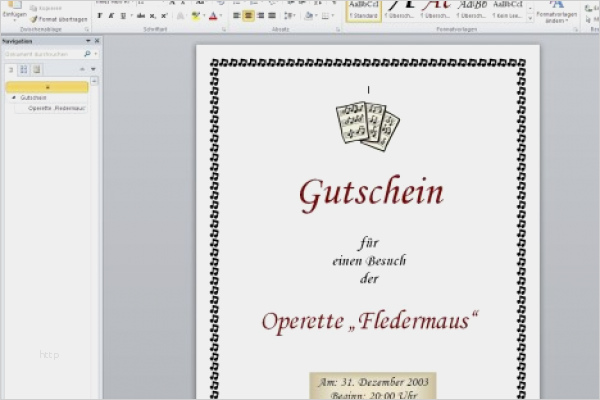Apply strikethrough to the text

coord(141,16)
